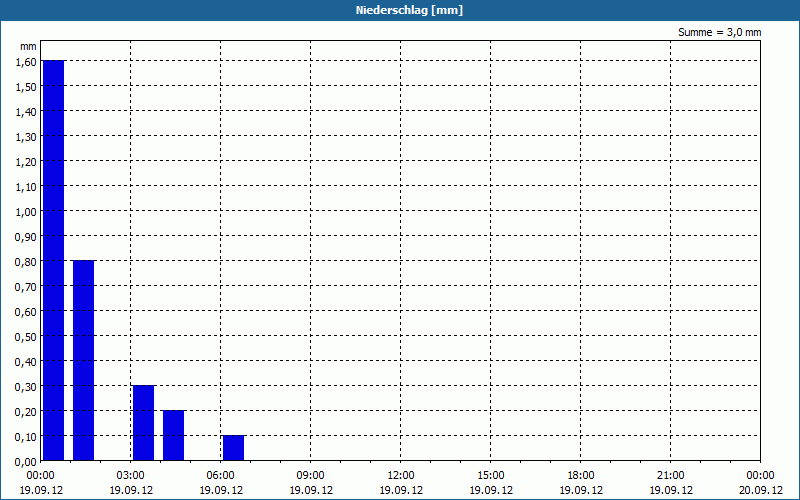The image size is (800, 500).
Task: Select the 0,30 mm precipitation bar
Action: point(143,423)
